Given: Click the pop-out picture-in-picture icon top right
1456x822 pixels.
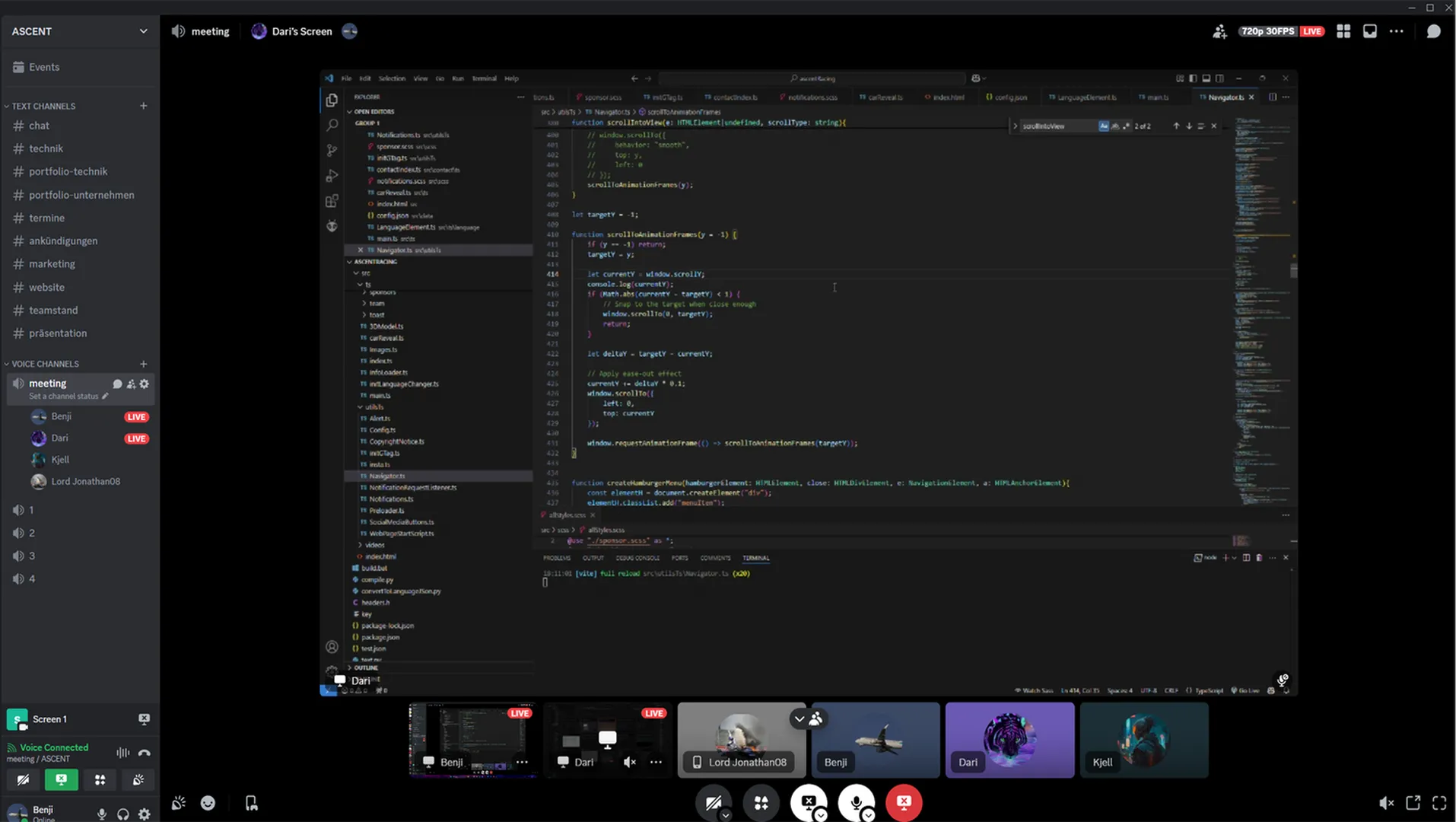Looking at the screenshot, I should pos(1370,31).
